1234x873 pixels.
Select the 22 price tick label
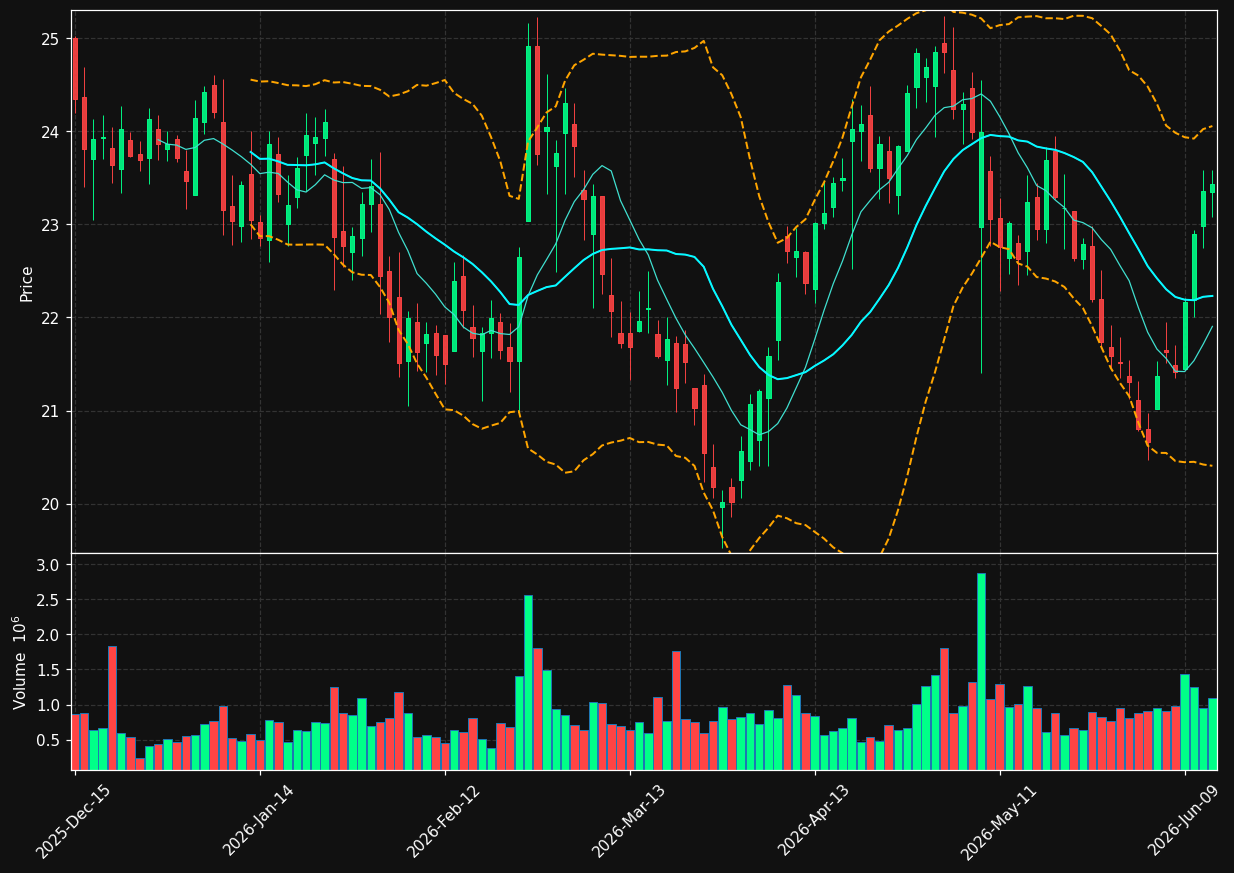pyautogui.click(x=50, y=318)
